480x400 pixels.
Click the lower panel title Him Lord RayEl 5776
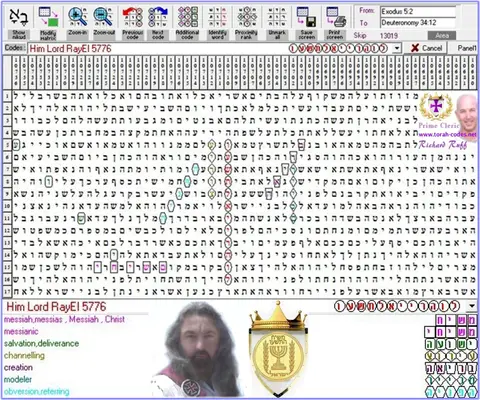click(x=56, y=306)
